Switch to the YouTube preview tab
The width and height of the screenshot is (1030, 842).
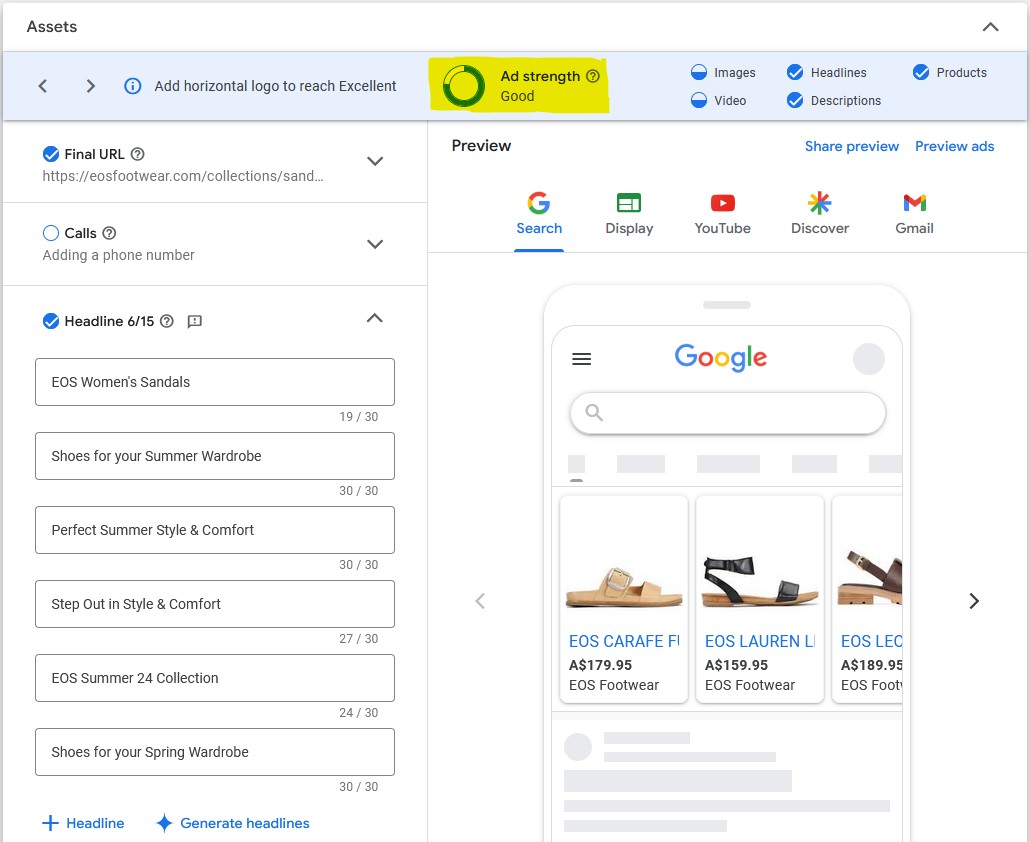click(x=723, y=214)
